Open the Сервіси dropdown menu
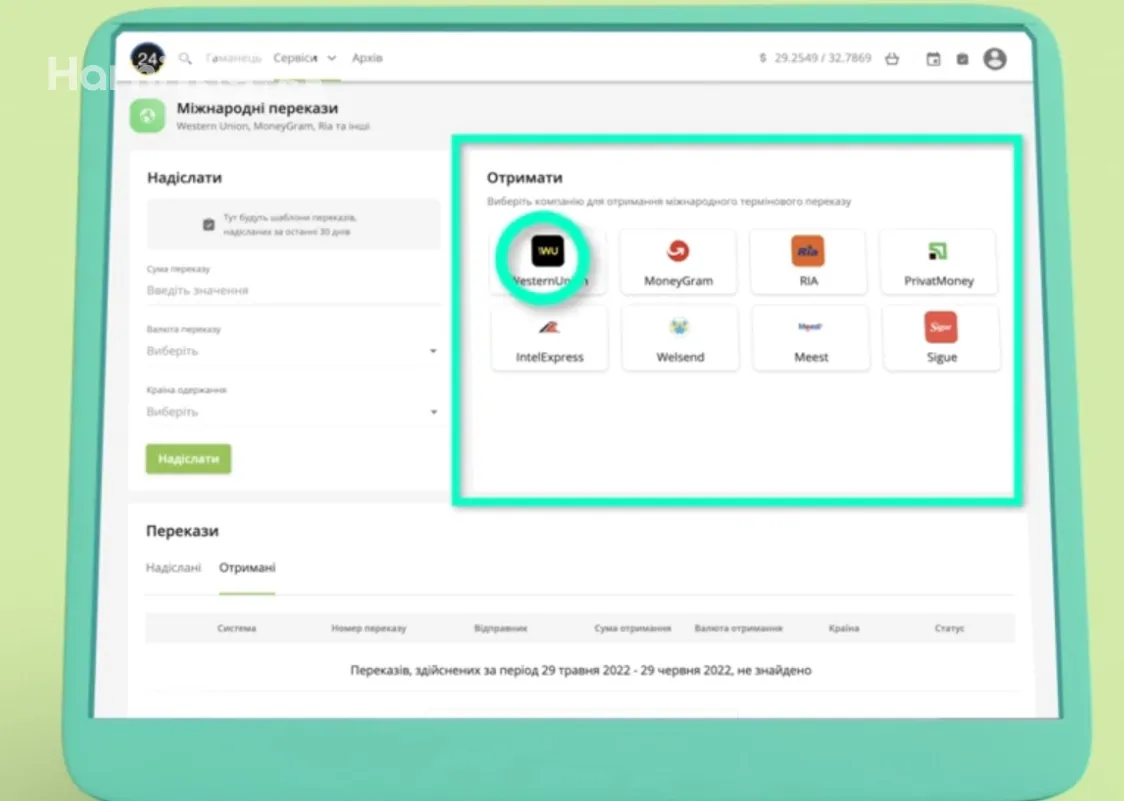Screen dimensions: 1124x801 click(x=304, y=59)
